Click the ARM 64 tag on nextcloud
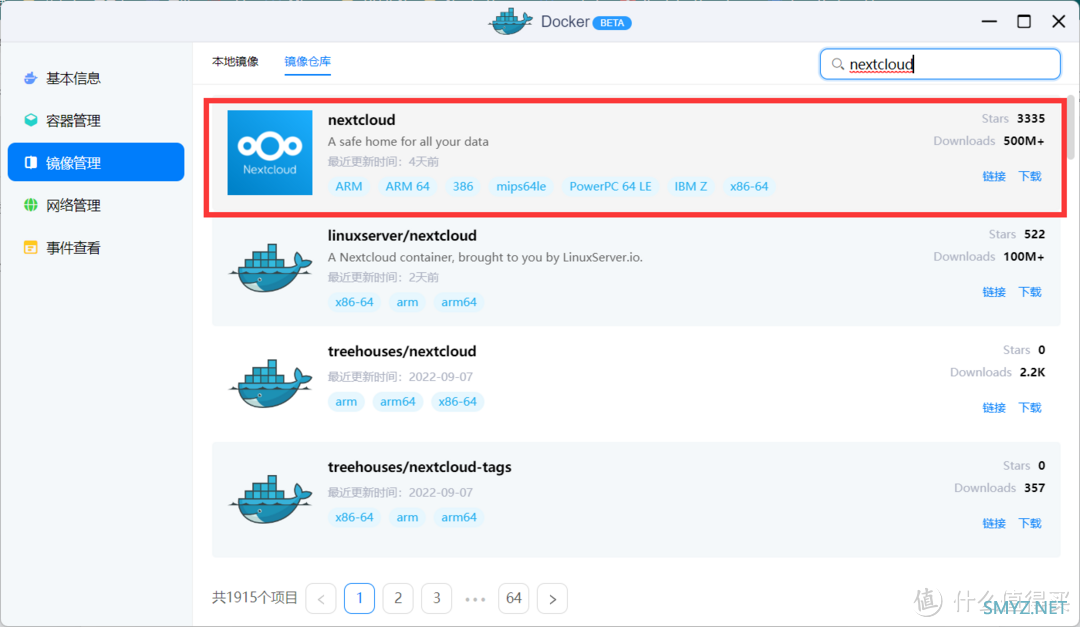 [408, 187]
